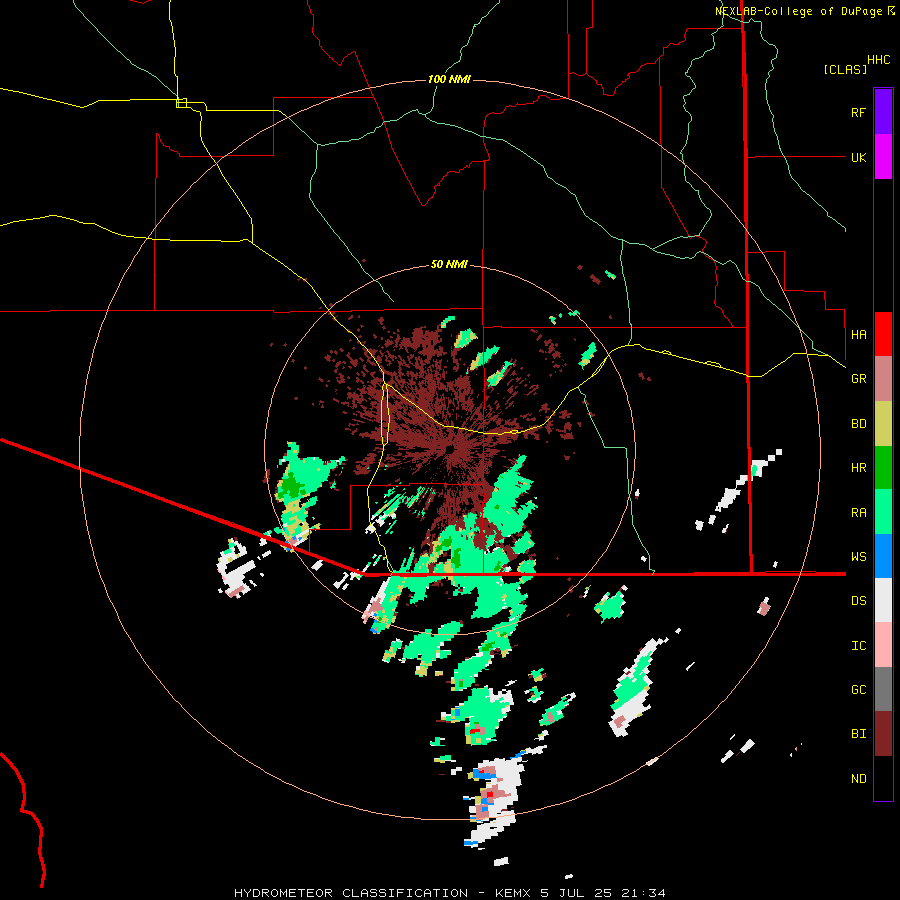Image resolution: width=900 pixels, height=900 pixels.
Task: Click the white DS legend color swatch
Action: (x=883, y=600)
